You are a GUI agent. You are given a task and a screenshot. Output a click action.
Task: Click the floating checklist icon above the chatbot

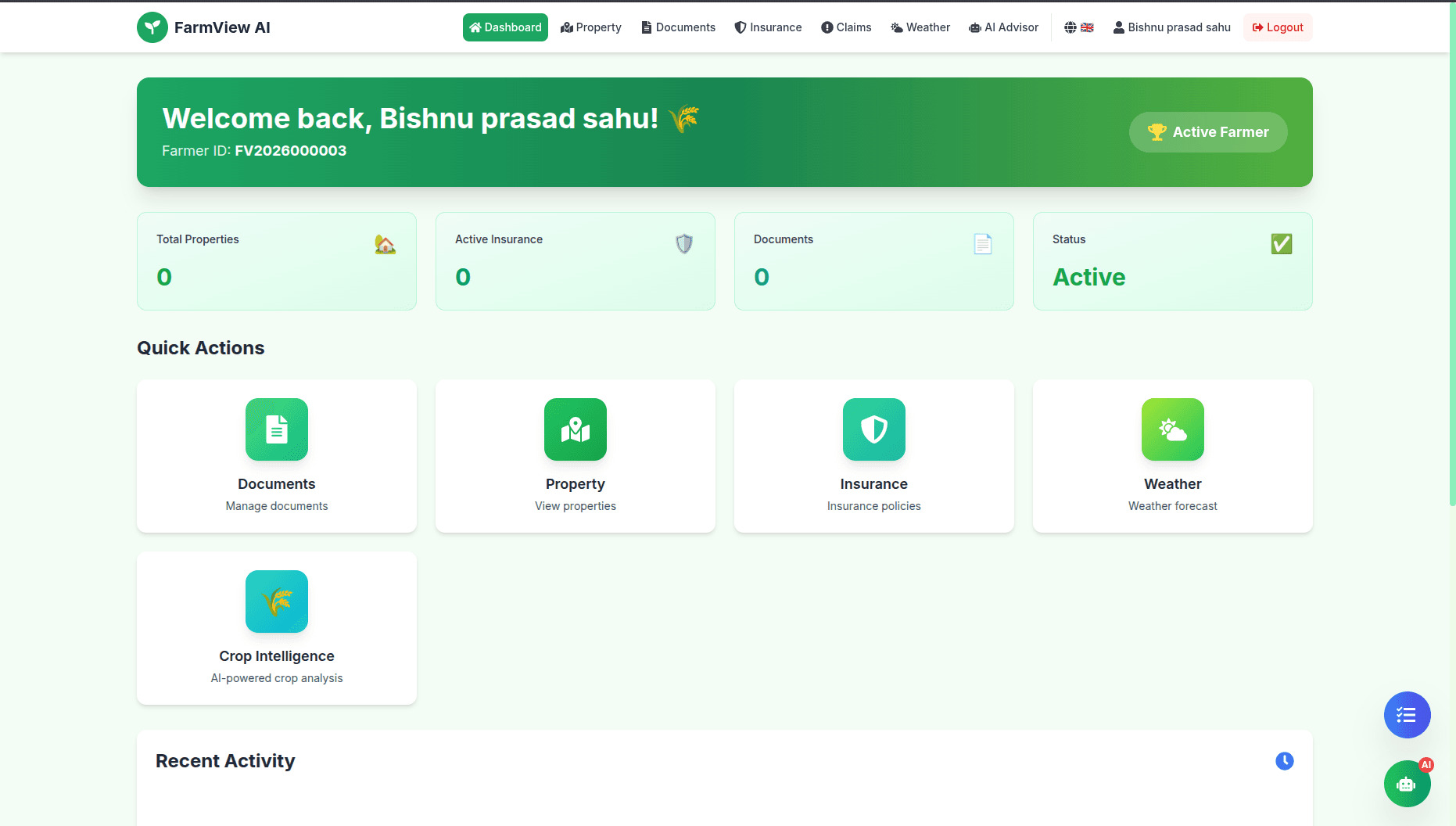(1407, 714)
